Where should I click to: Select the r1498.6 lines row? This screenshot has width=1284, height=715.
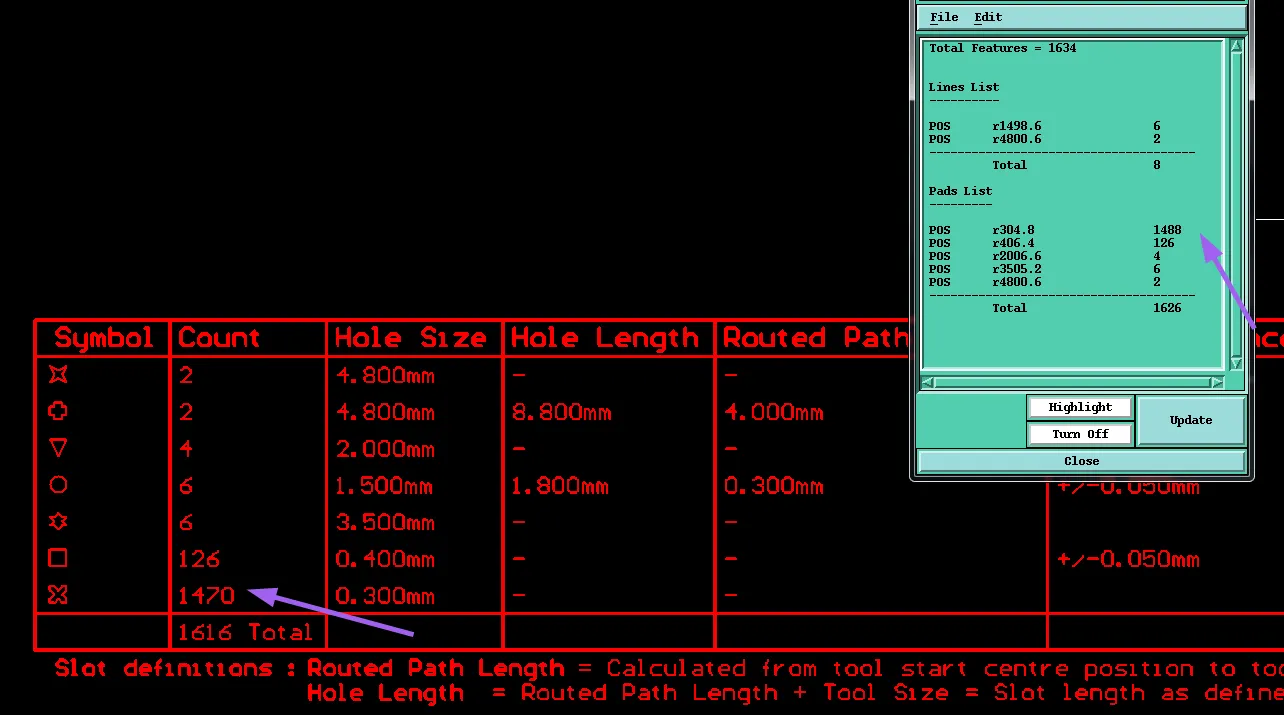[1045, 126]
